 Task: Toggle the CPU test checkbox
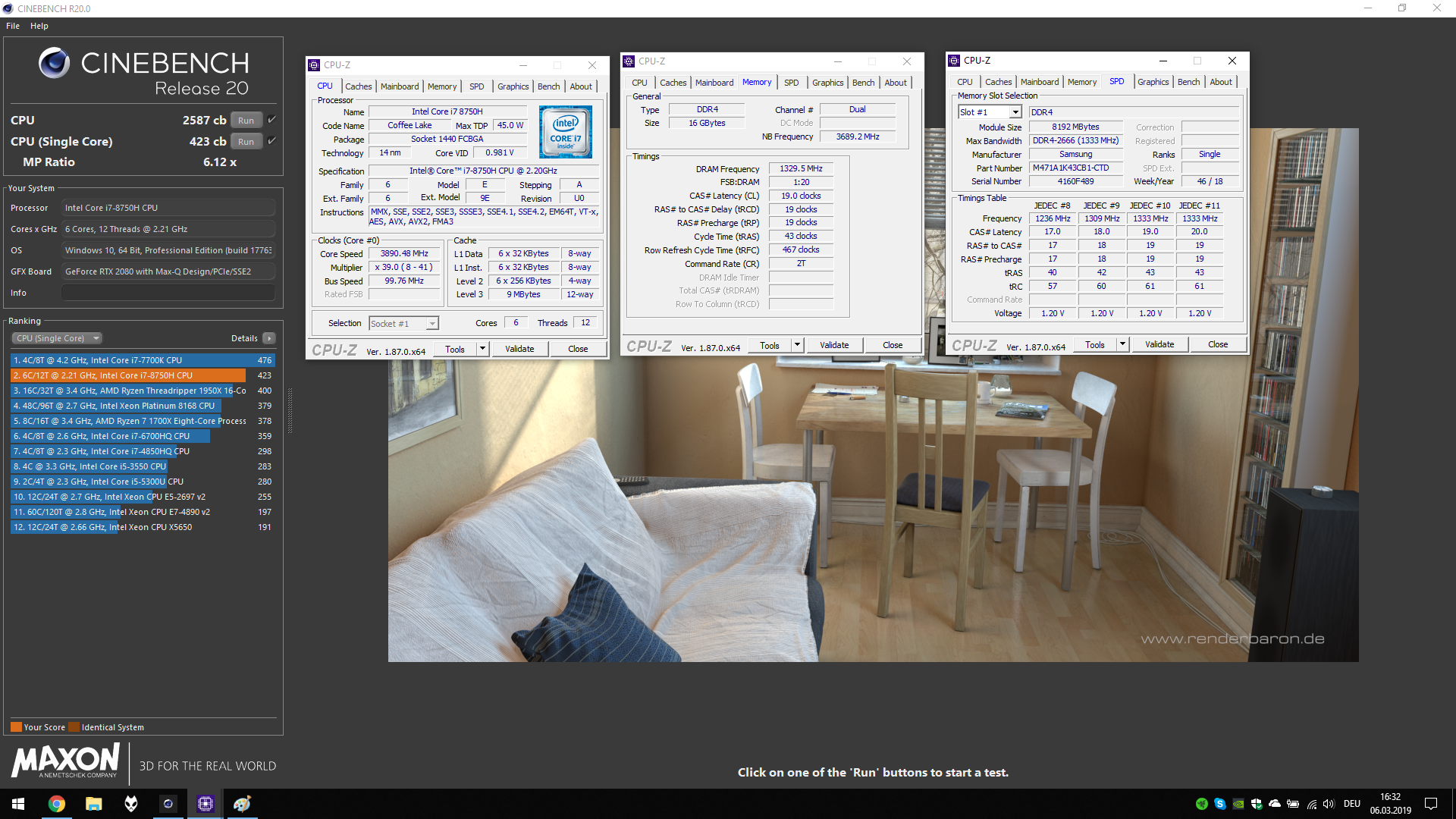[271, 120]
